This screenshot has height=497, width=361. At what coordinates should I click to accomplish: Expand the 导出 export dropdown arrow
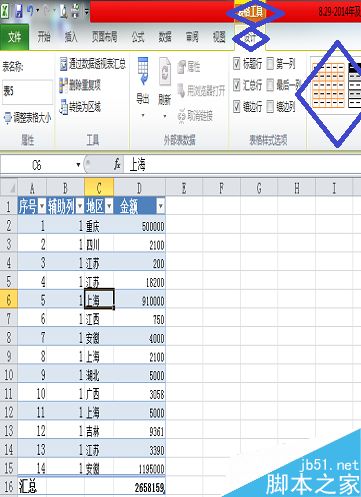click(143, 116)
